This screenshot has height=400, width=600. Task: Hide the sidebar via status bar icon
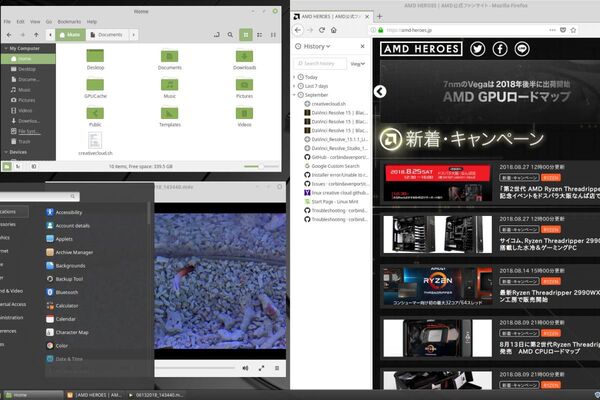(x=34, y=167)
